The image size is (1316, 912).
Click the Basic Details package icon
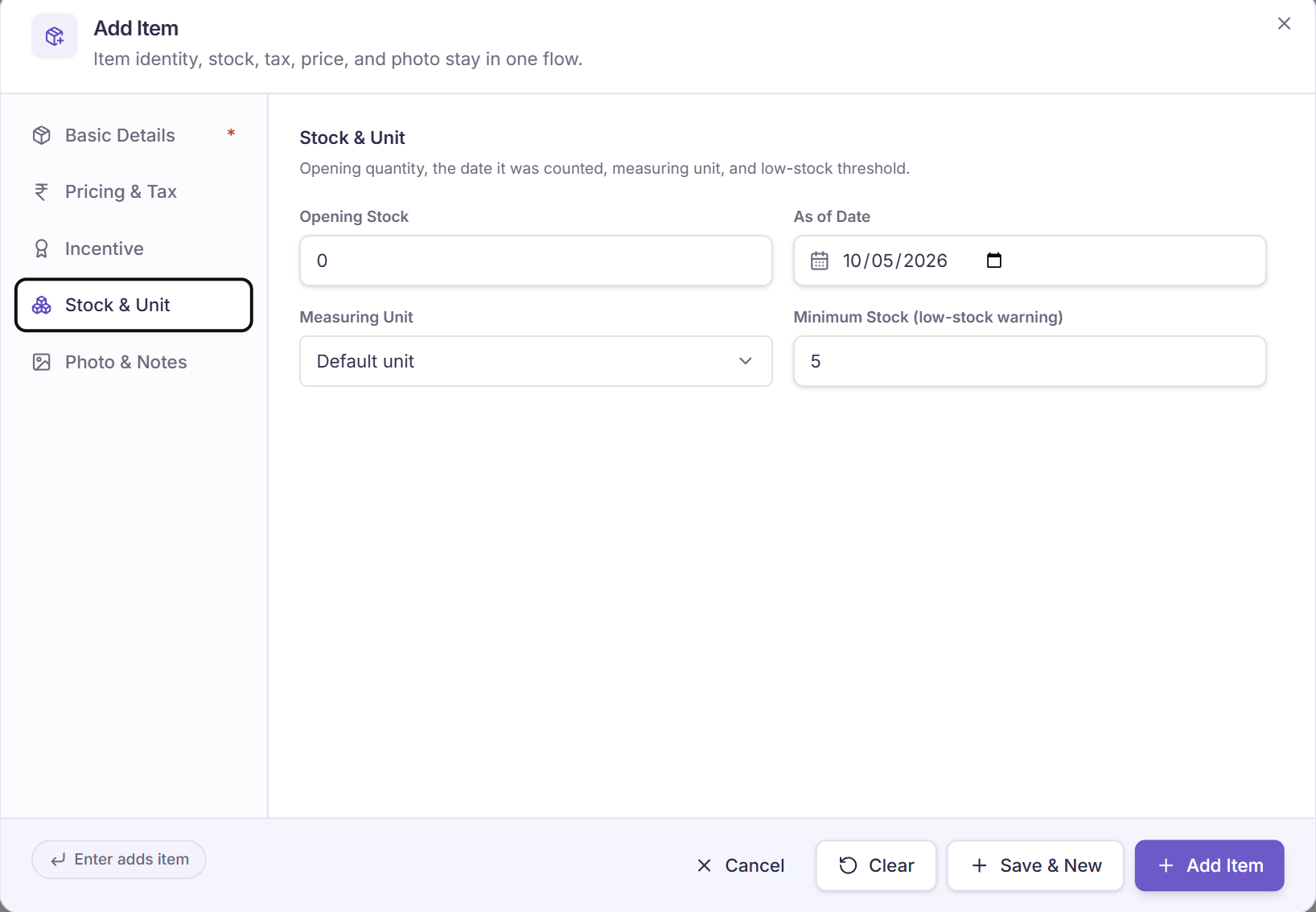pos(42,135)
